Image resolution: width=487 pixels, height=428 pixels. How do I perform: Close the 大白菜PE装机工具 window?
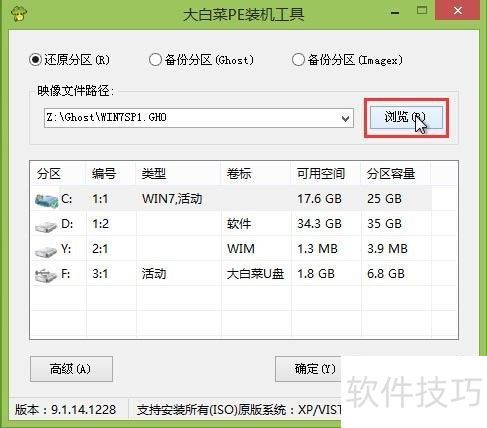(458, 11)
